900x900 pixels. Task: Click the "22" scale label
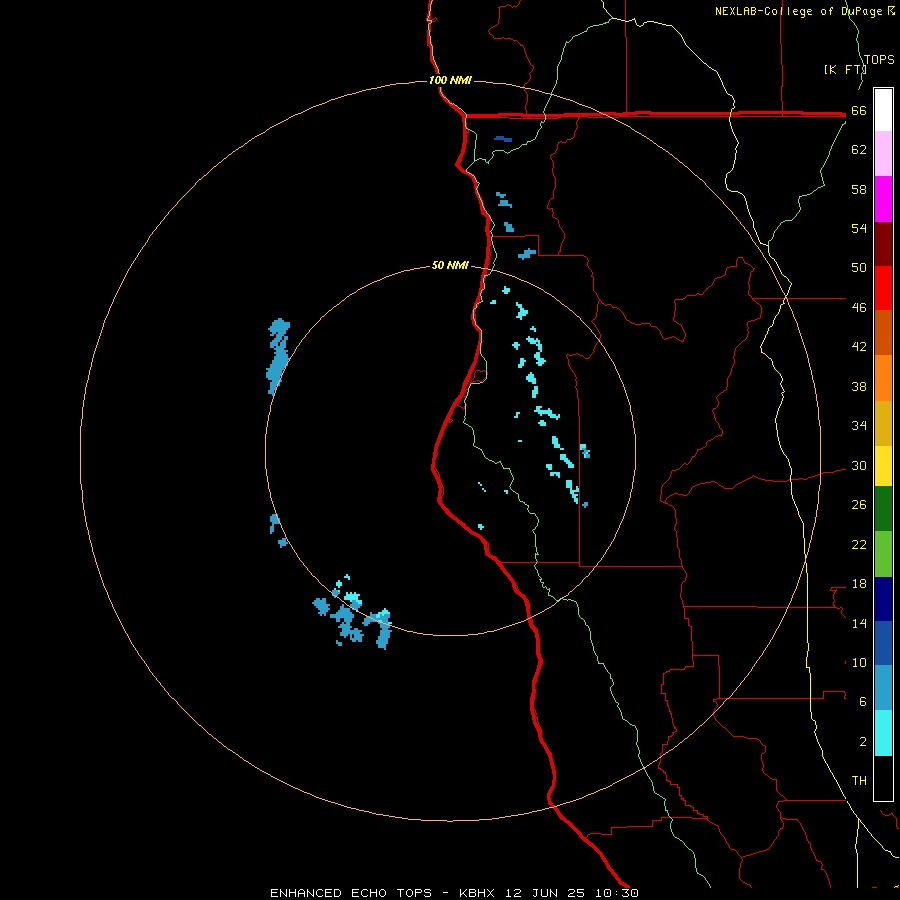pos(859,545)
